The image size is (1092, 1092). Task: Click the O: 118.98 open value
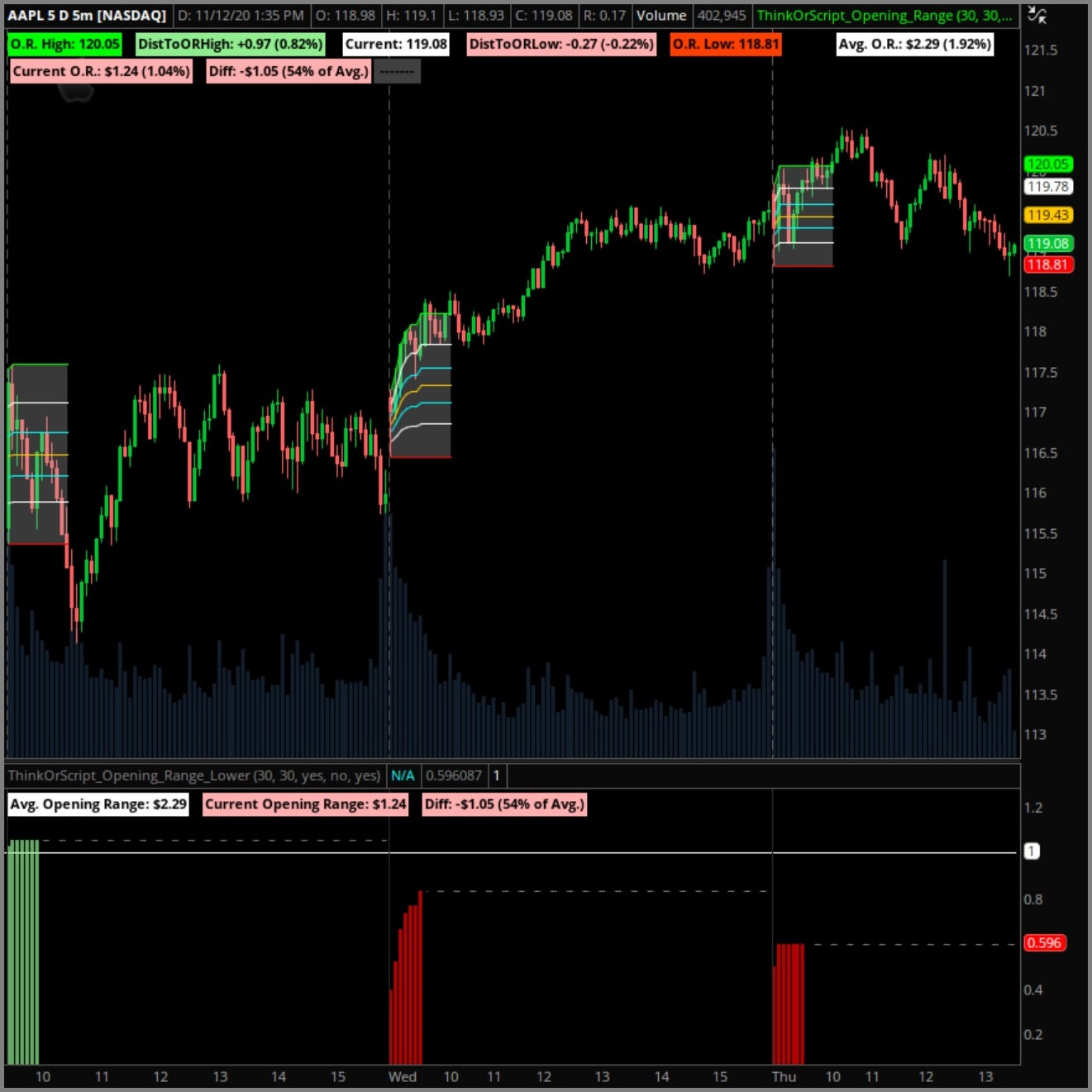pyautogui.click(x=346, y=15)
